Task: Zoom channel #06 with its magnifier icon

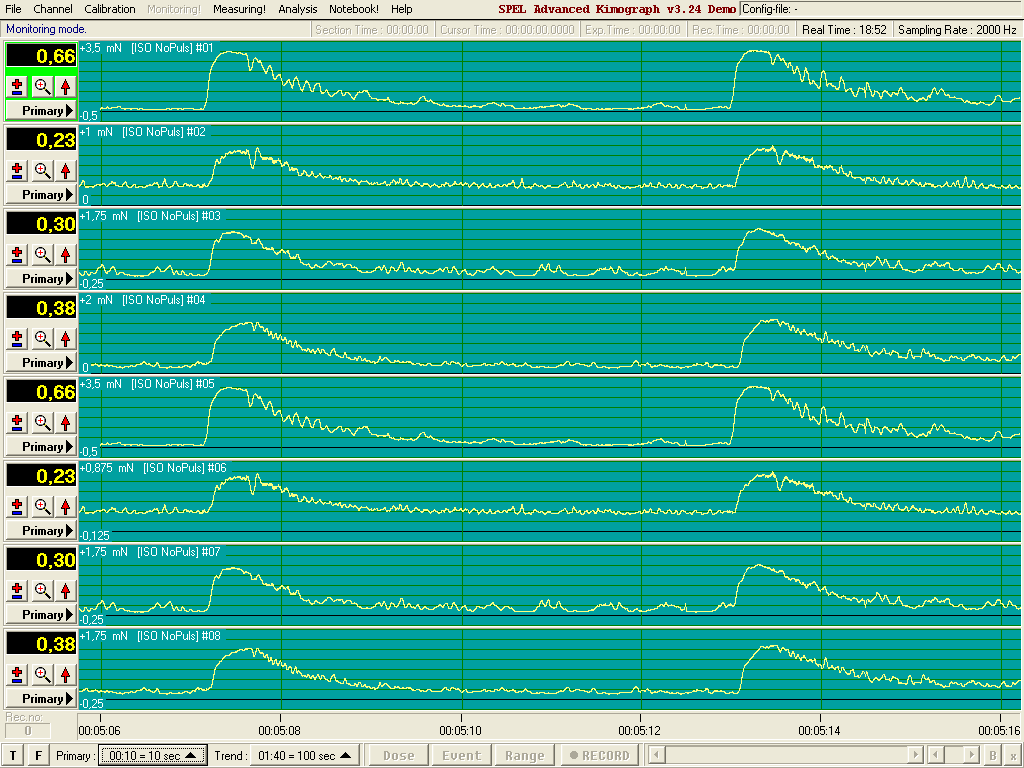Action: pyautogui.click(x=42, y=506)
